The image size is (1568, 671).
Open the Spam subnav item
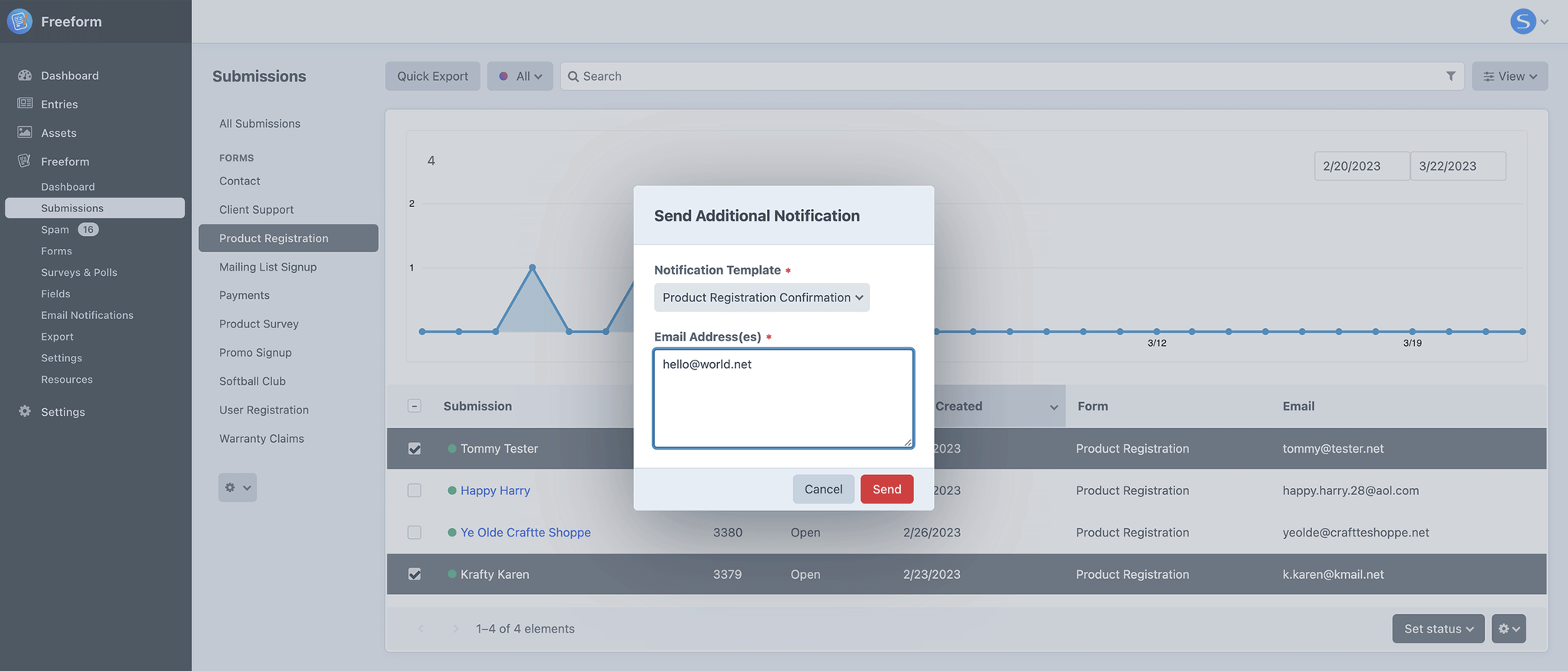point(55,230)
